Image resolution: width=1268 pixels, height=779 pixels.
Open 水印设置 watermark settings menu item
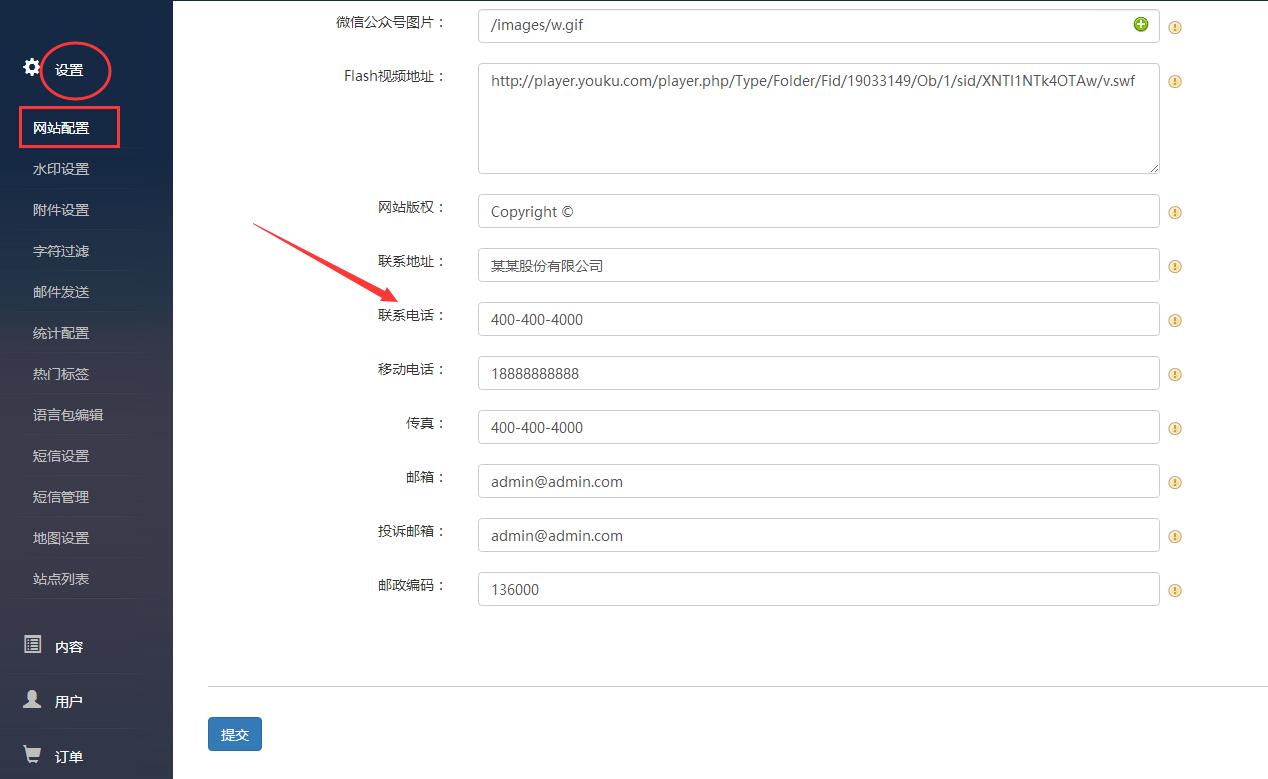(x=61, y=169)
